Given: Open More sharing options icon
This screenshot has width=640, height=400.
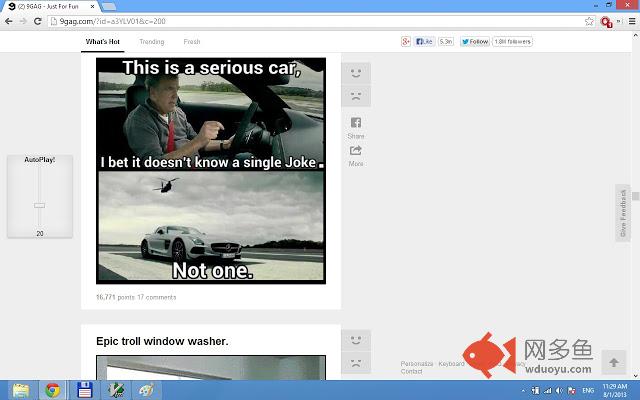Looking at the screenshot, I should [x=356, y=151].
